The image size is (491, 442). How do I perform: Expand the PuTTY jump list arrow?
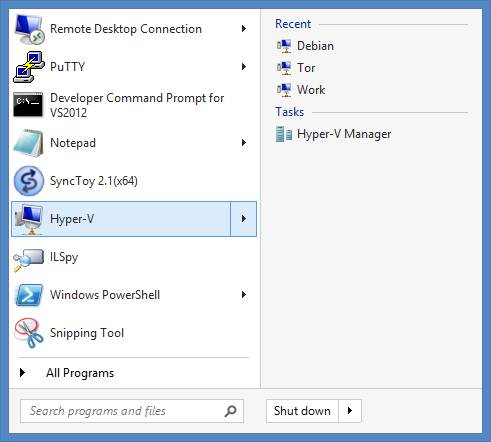tap(244, 67)
